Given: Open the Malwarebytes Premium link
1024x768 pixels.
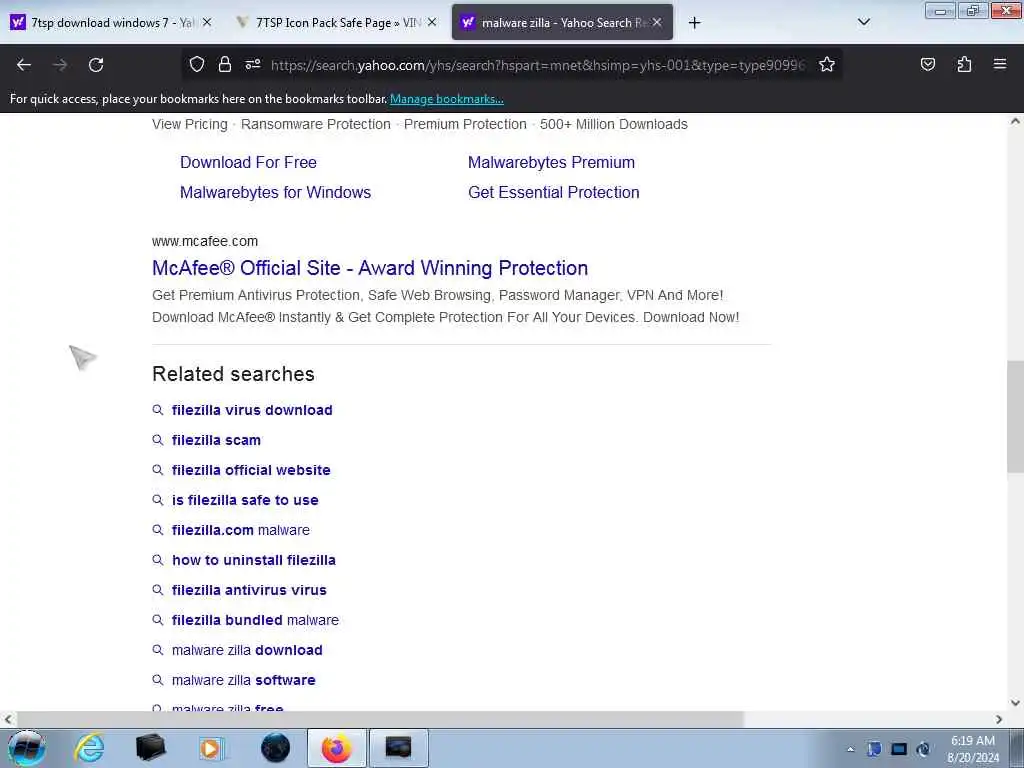Looking at the screenshot, I should [x=551, y=162].
